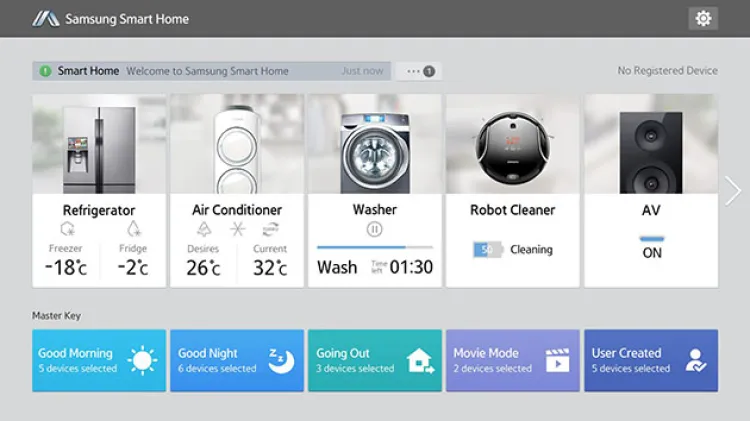This screenshot has height=421, width=750.
Task: Click the washer pause icon
Action: pyautogui.click(x=374, y=229)
